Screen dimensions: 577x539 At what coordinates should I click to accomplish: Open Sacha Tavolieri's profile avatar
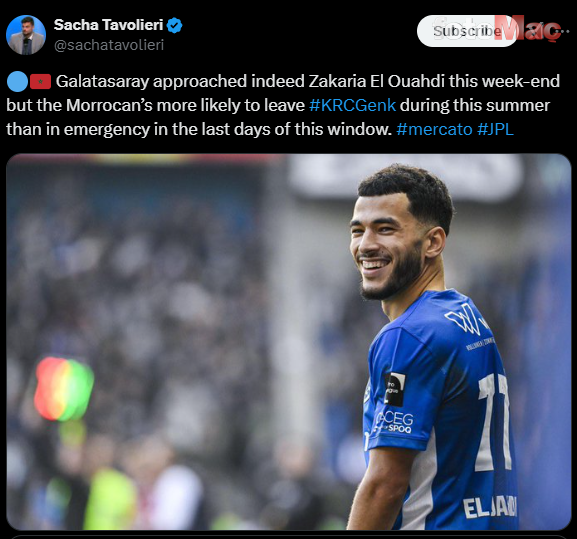(x=26, y=35)
